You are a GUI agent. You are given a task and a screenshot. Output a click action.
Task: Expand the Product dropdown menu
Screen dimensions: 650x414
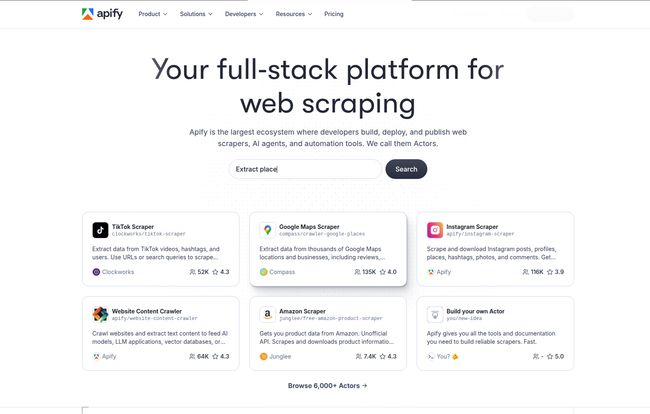(153, 14)
